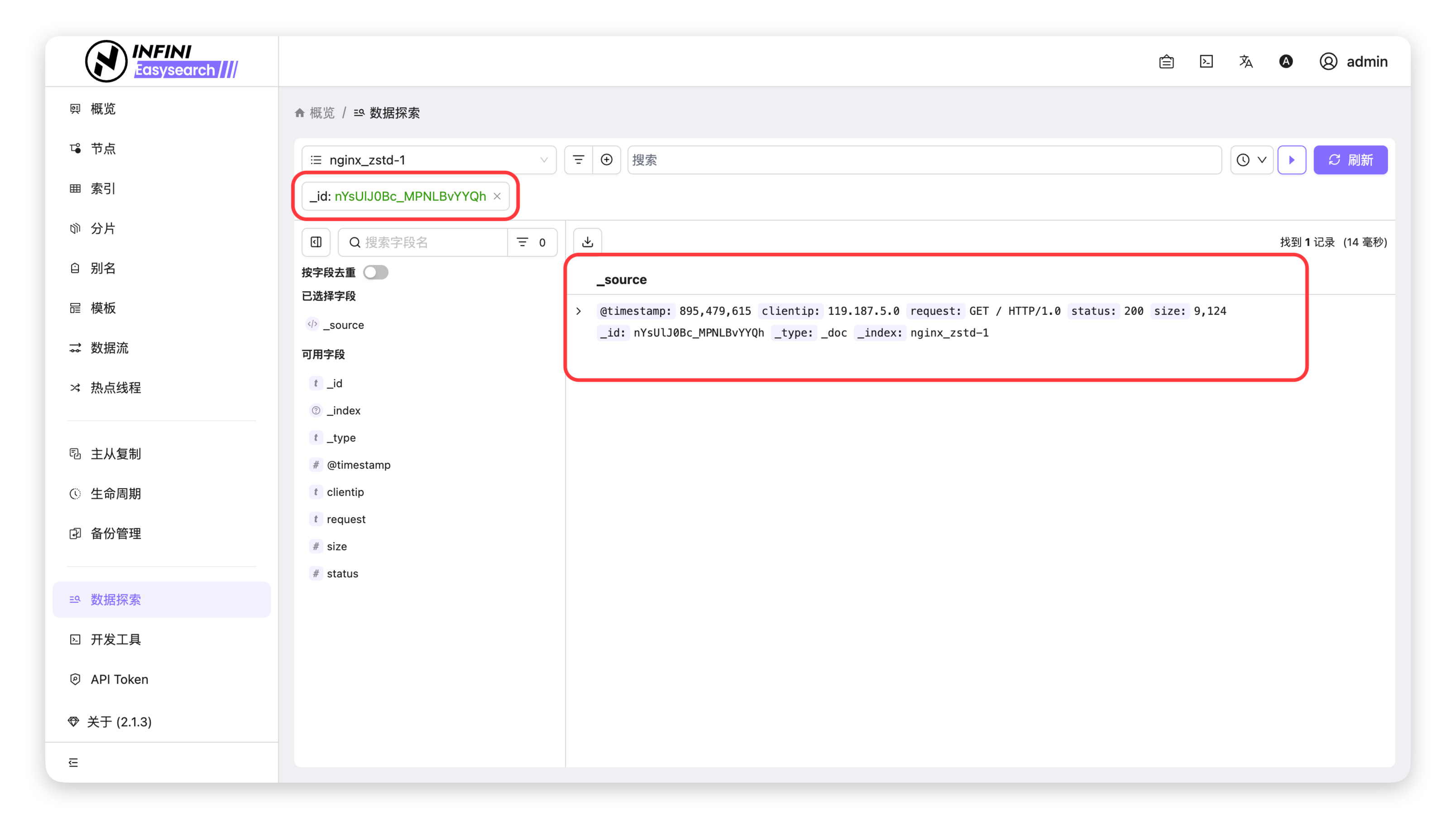The height and width of the screenshot is (837, 1456).
Task: Select the clientip available field
Action: [x=345, y=492]
